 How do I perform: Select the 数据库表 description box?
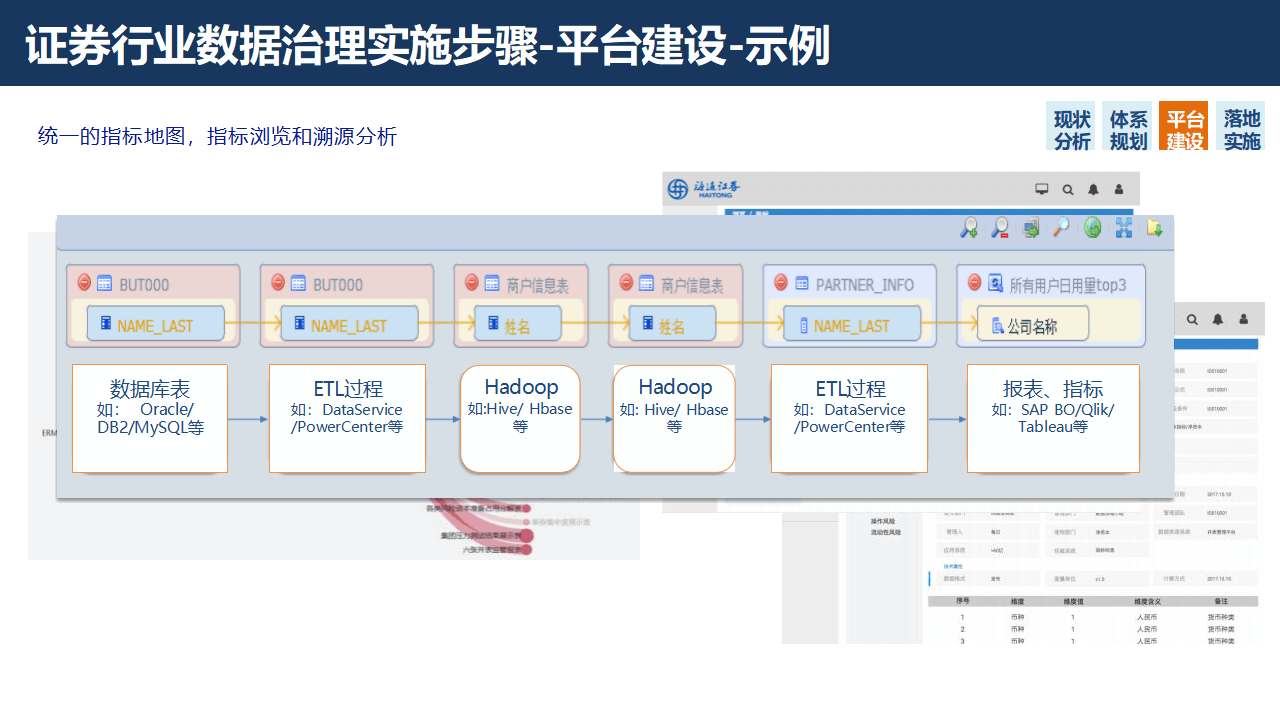(150, 418)
